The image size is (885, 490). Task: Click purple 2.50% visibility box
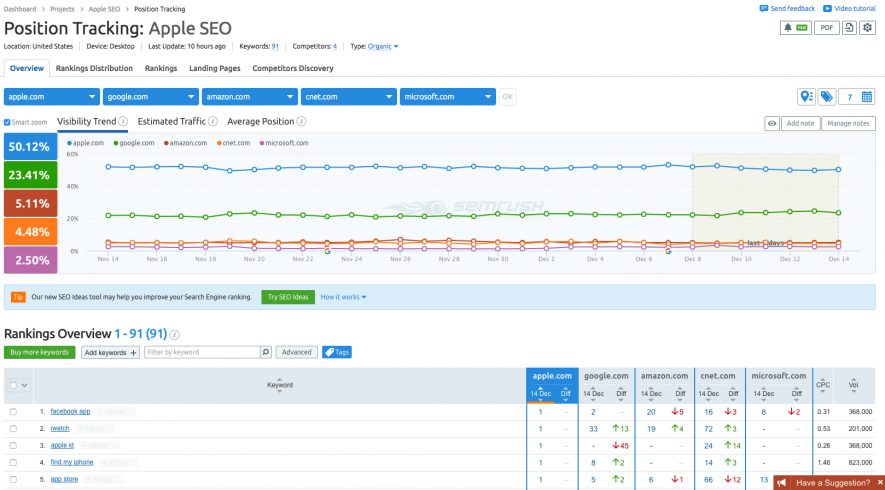(30, 260)
